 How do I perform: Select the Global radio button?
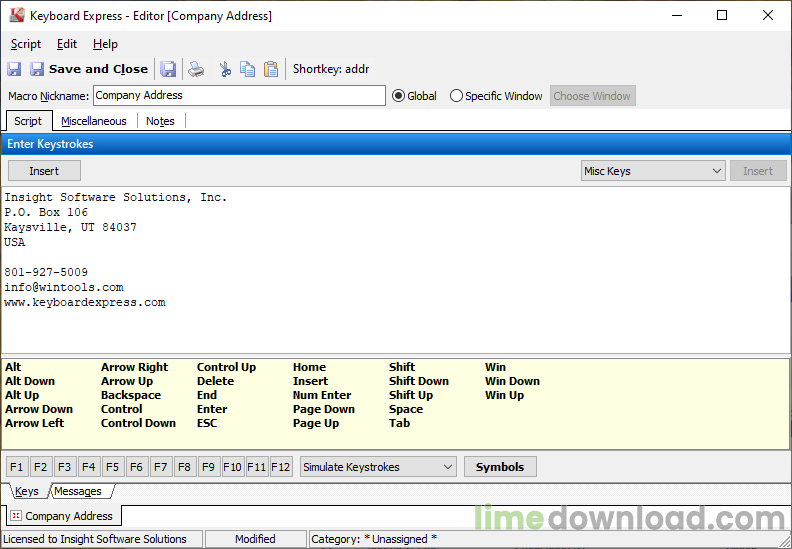[x=399, y=95]
